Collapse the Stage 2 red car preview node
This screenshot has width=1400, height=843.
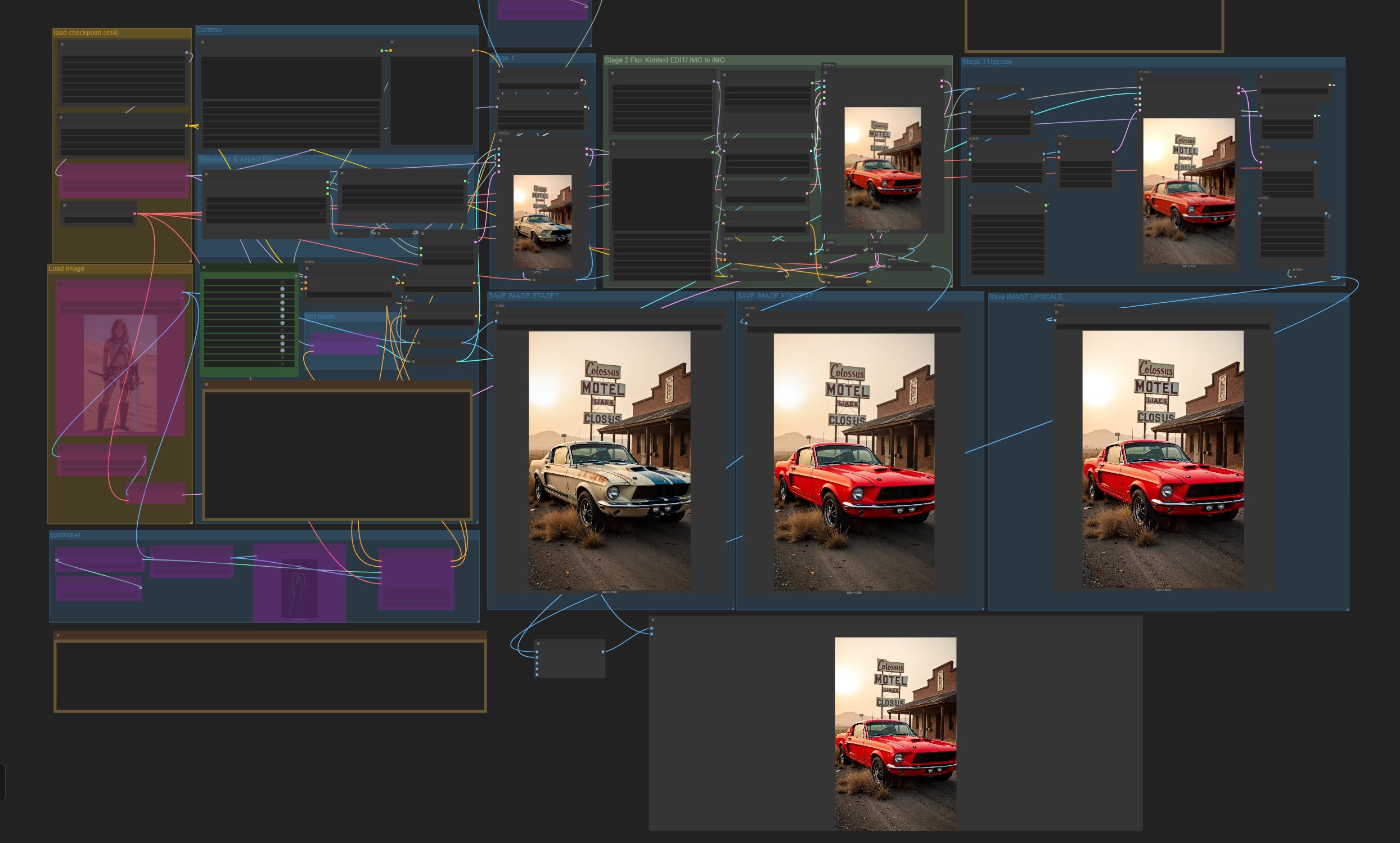click(826, 72)
